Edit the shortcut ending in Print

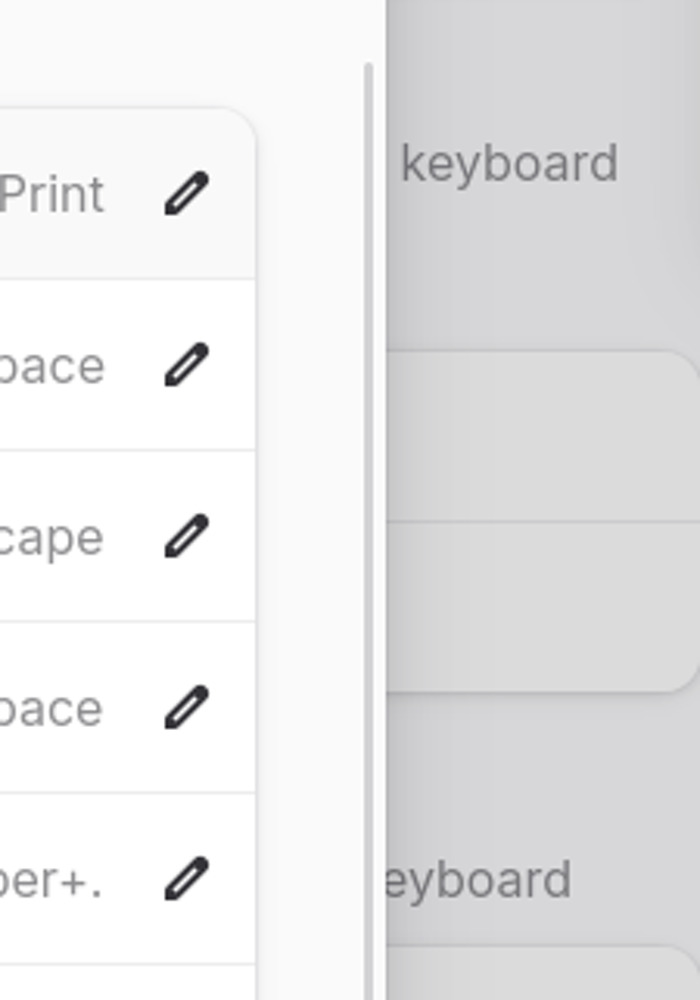point(187,194)
